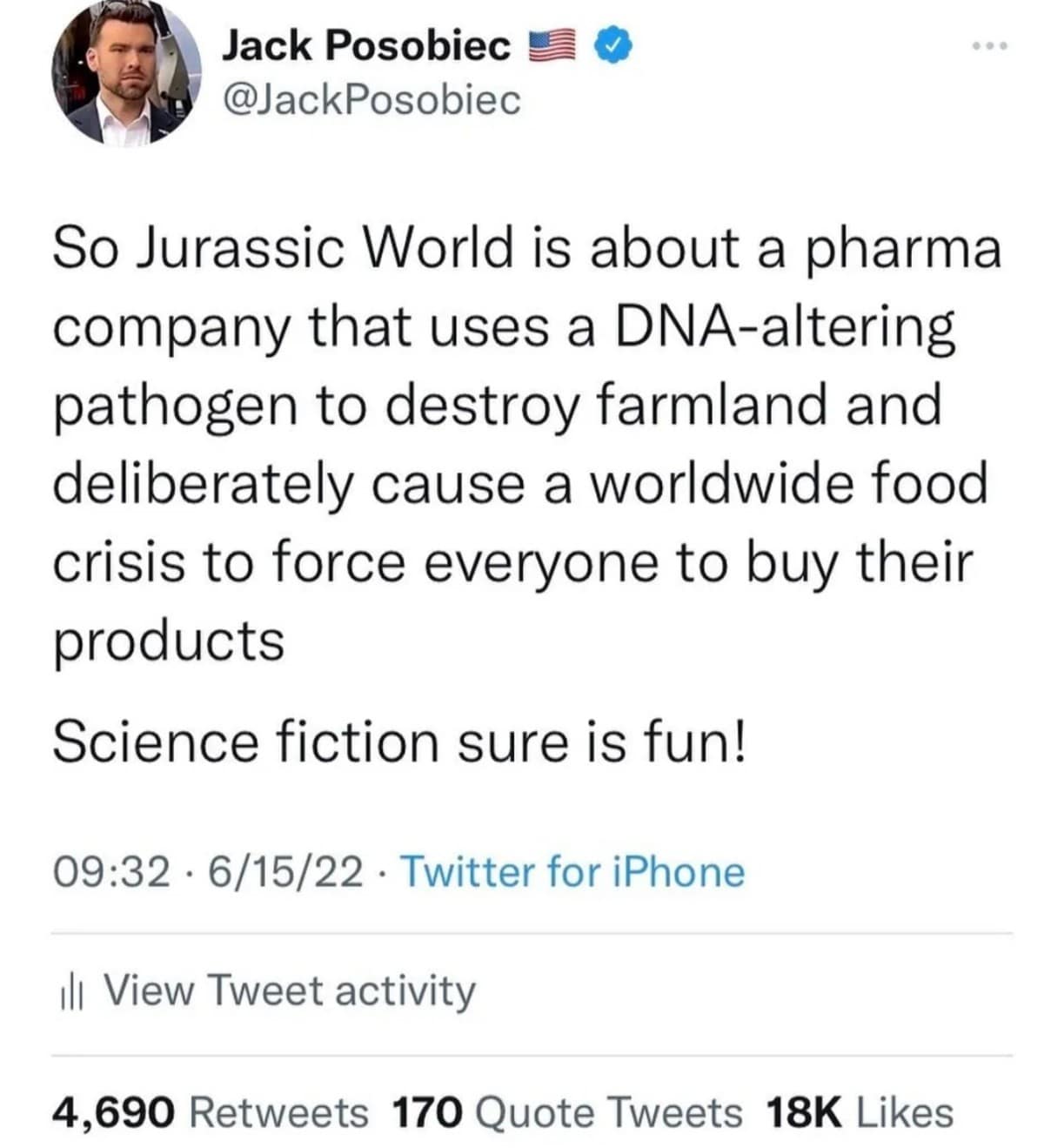The height and width of the screenshot is (1148, 1044).
Task: Open View Tweet activity
Action: [289, 990]
